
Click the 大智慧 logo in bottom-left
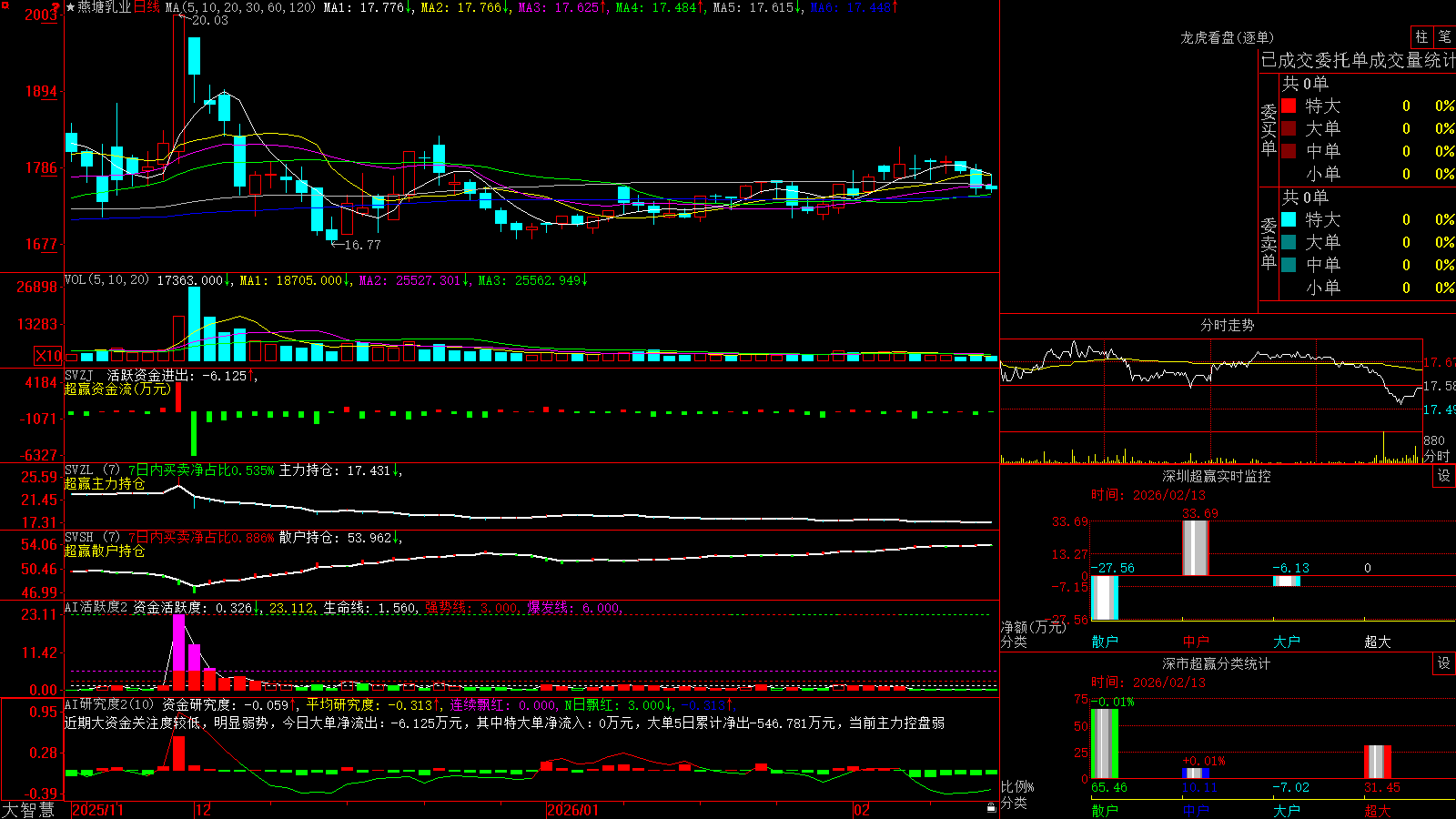point(28,810)
